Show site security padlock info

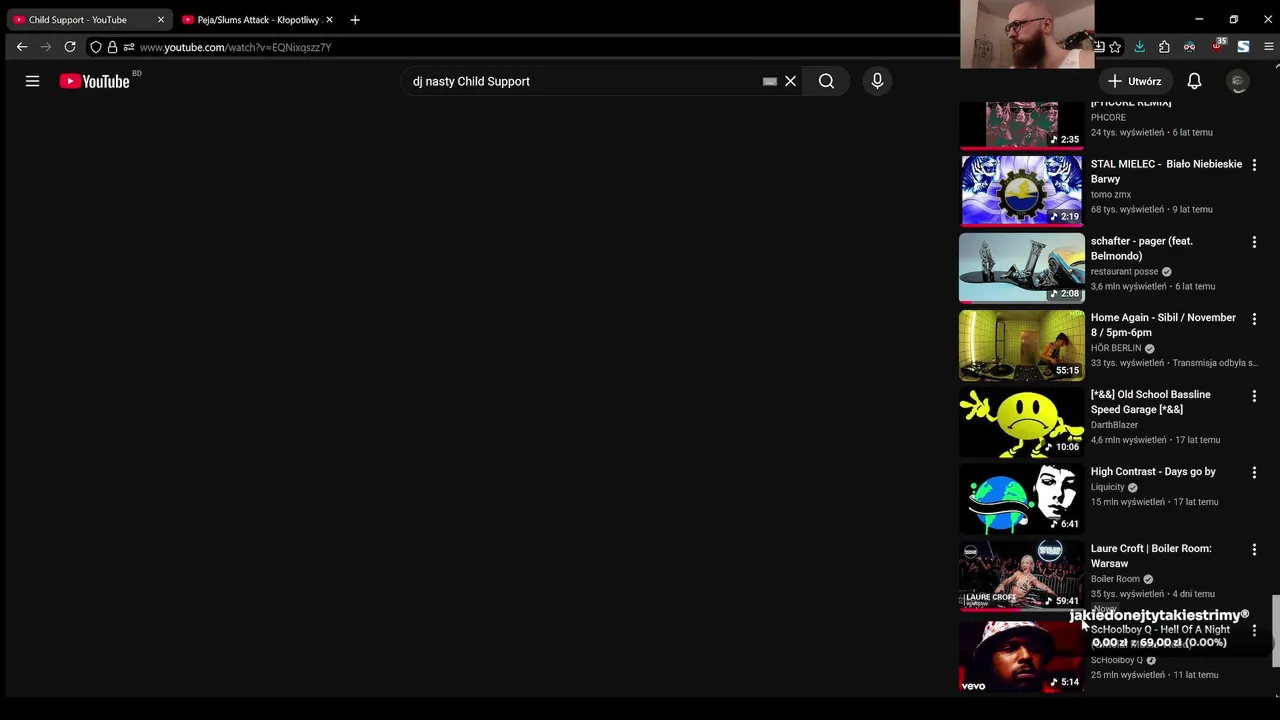click(x=112, y=47)
